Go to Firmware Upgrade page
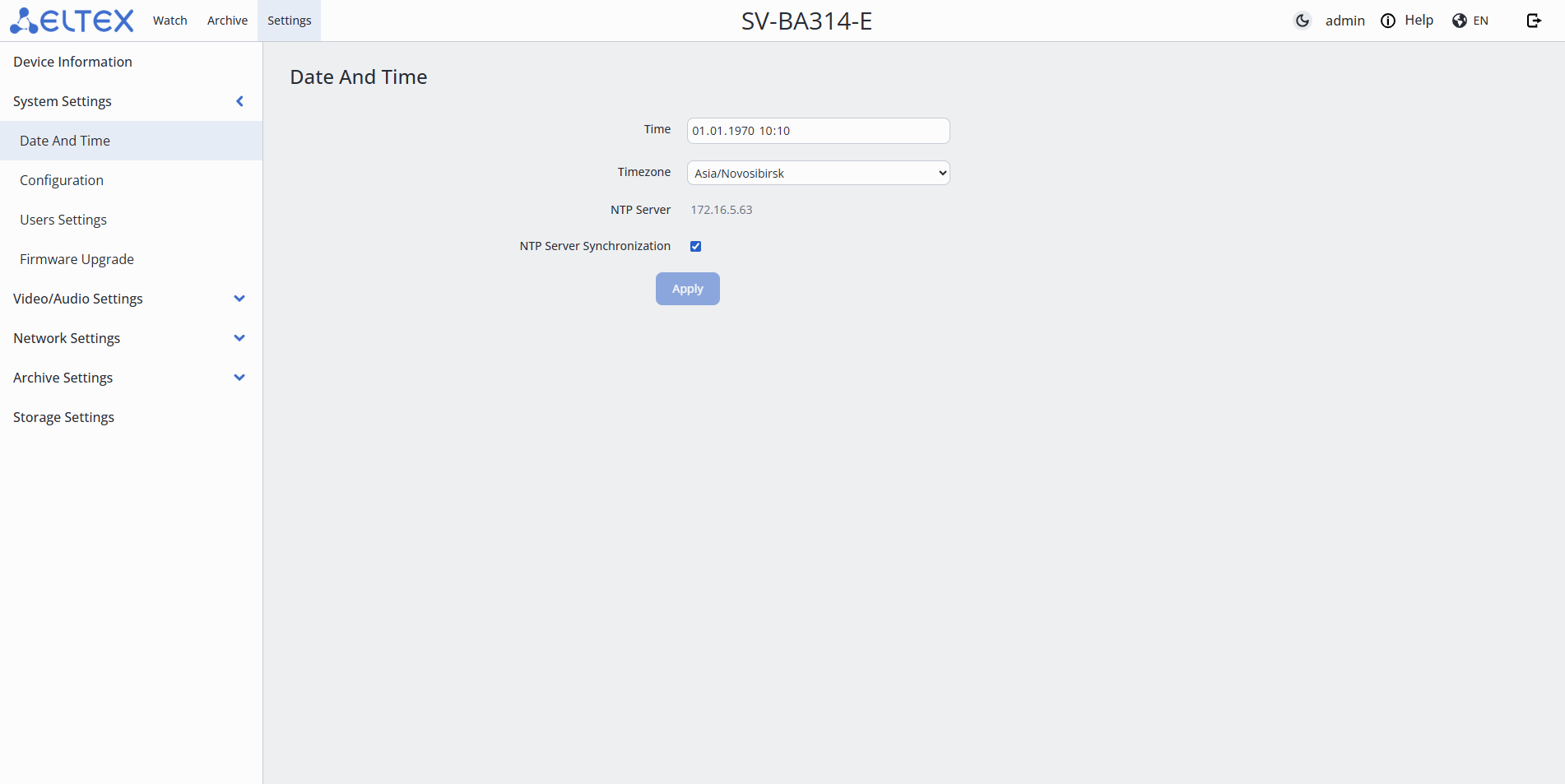1565x784 pixels. click(x=77, y=259)
